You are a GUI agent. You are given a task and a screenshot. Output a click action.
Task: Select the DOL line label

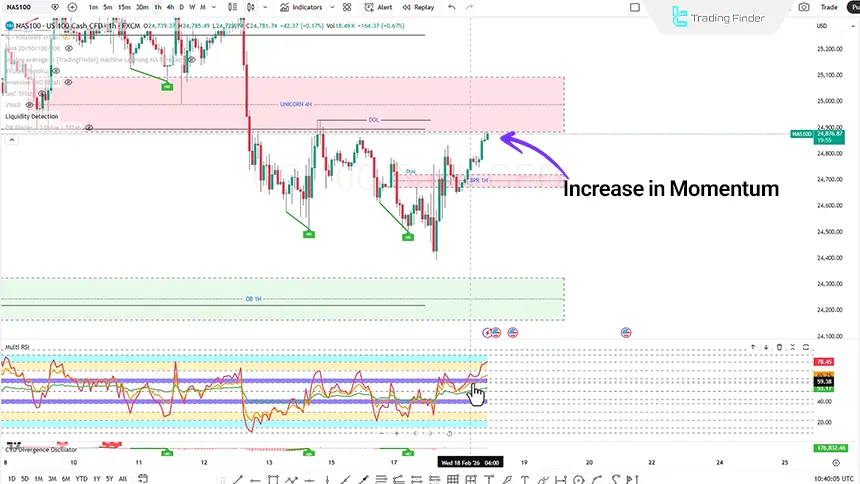click(374, 120)
